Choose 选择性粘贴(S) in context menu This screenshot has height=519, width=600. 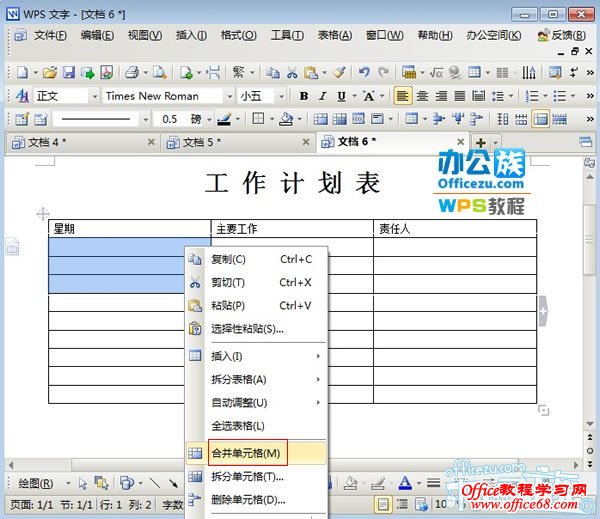256,329
